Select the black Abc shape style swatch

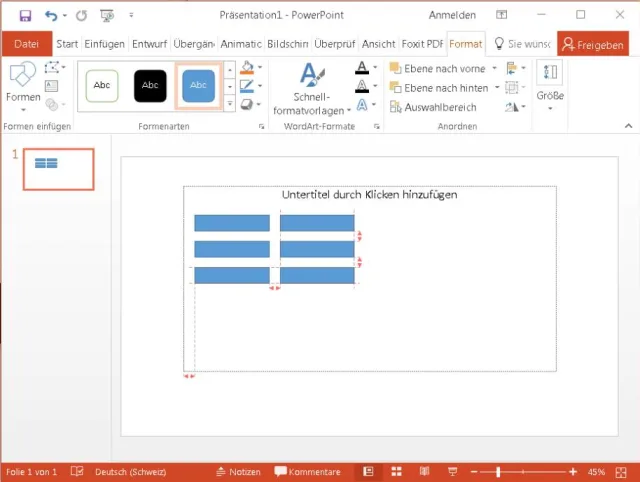click(x=150, y=85)
